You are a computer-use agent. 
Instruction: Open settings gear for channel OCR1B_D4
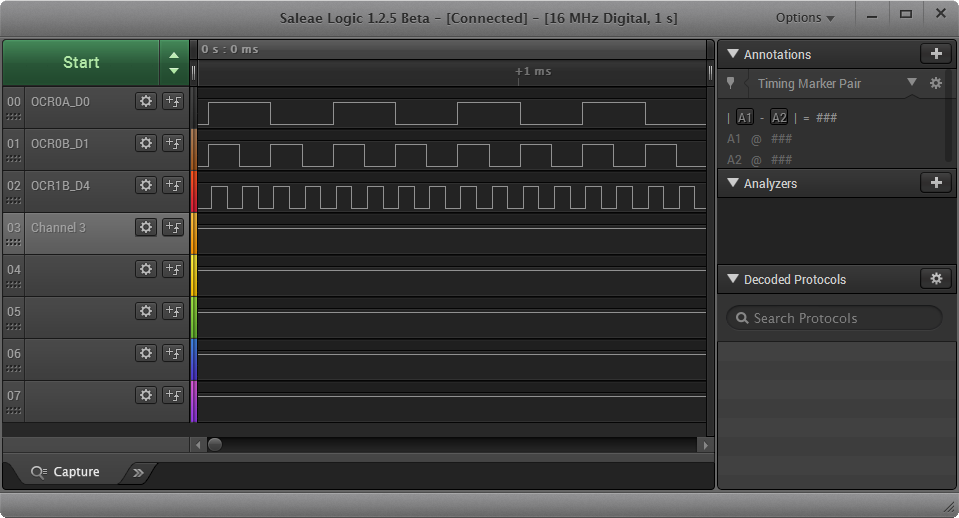(146, 185)
